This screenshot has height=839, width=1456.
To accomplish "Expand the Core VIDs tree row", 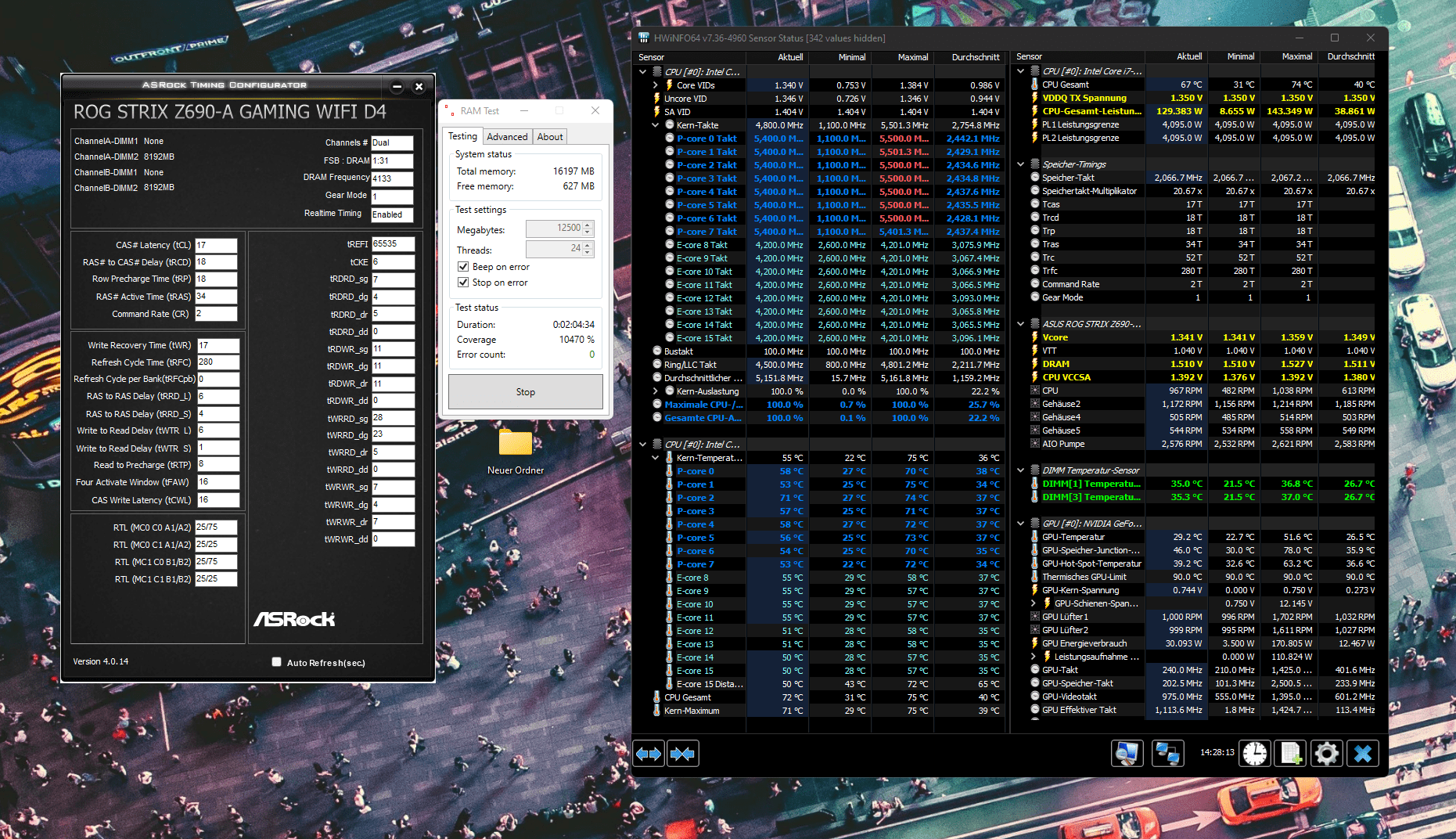I will 656,85.
